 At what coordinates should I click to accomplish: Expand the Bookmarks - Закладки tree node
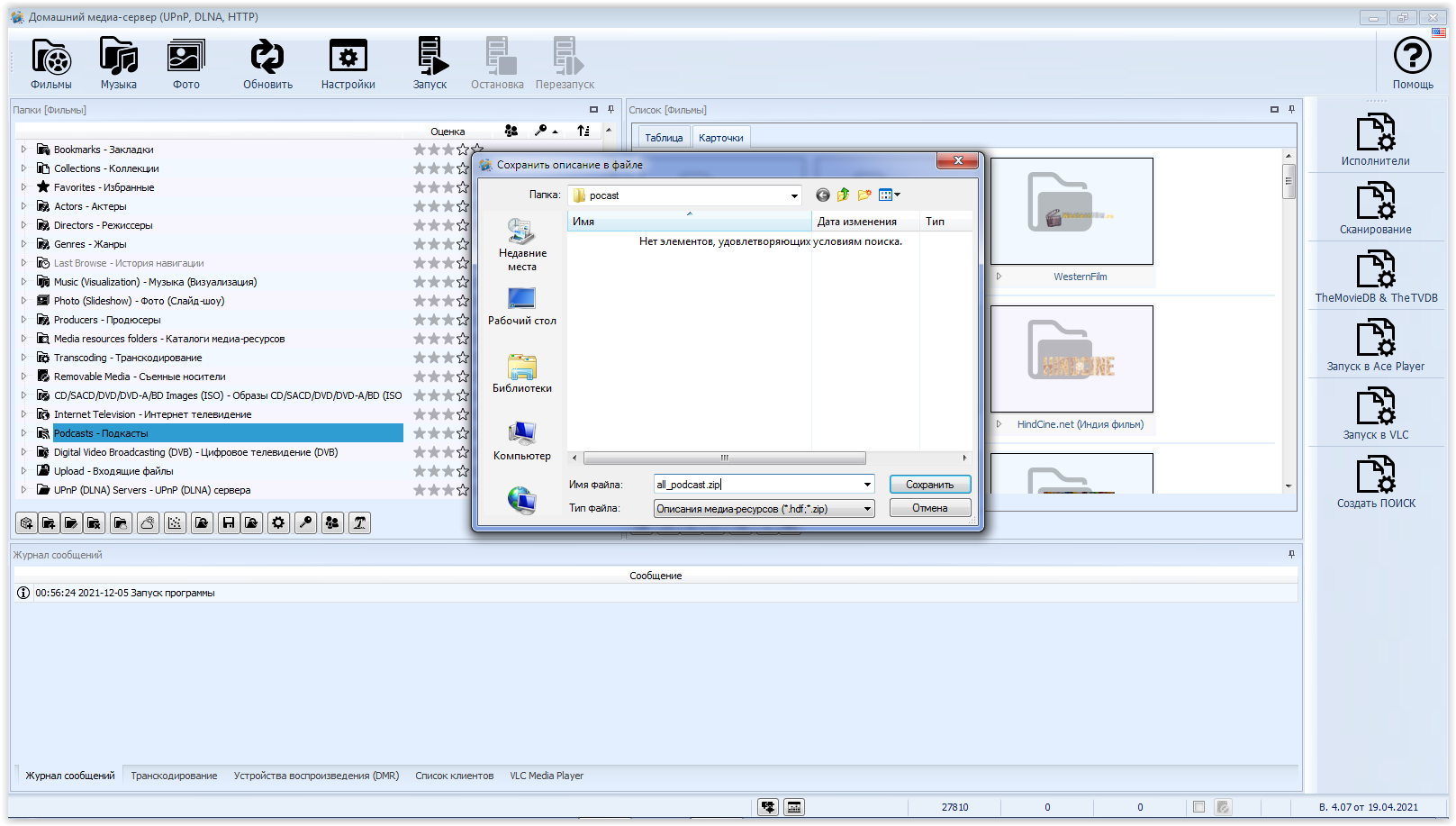pos(23,150)
